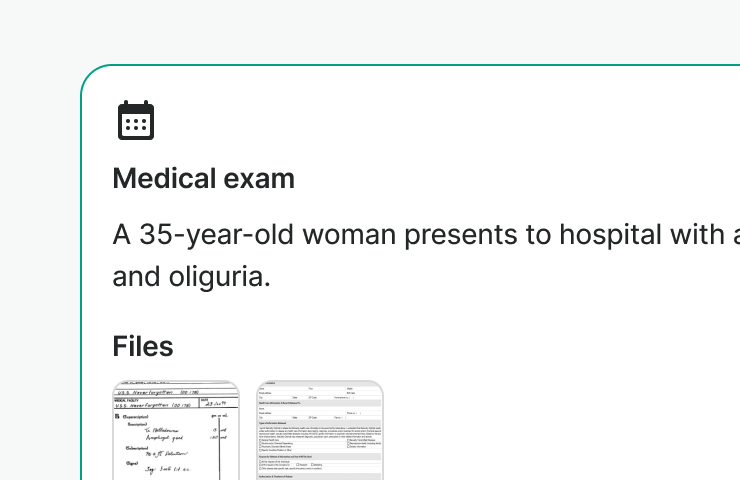740x480 pixels.
Task: Click the teal top border of the card
Action: pyautogui.click(x=400, y=65)
